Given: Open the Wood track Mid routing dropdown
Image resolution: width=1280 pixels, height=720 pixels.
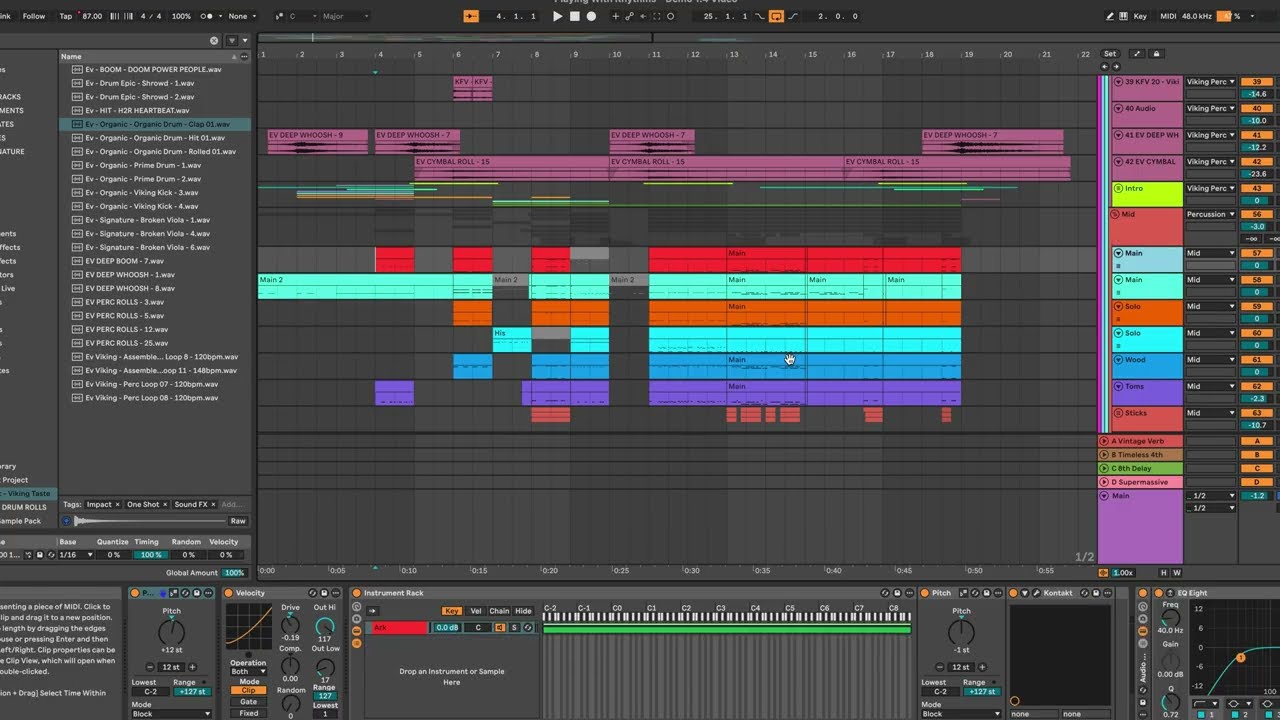Looking at the screenshot, I should click(1211, 360).
